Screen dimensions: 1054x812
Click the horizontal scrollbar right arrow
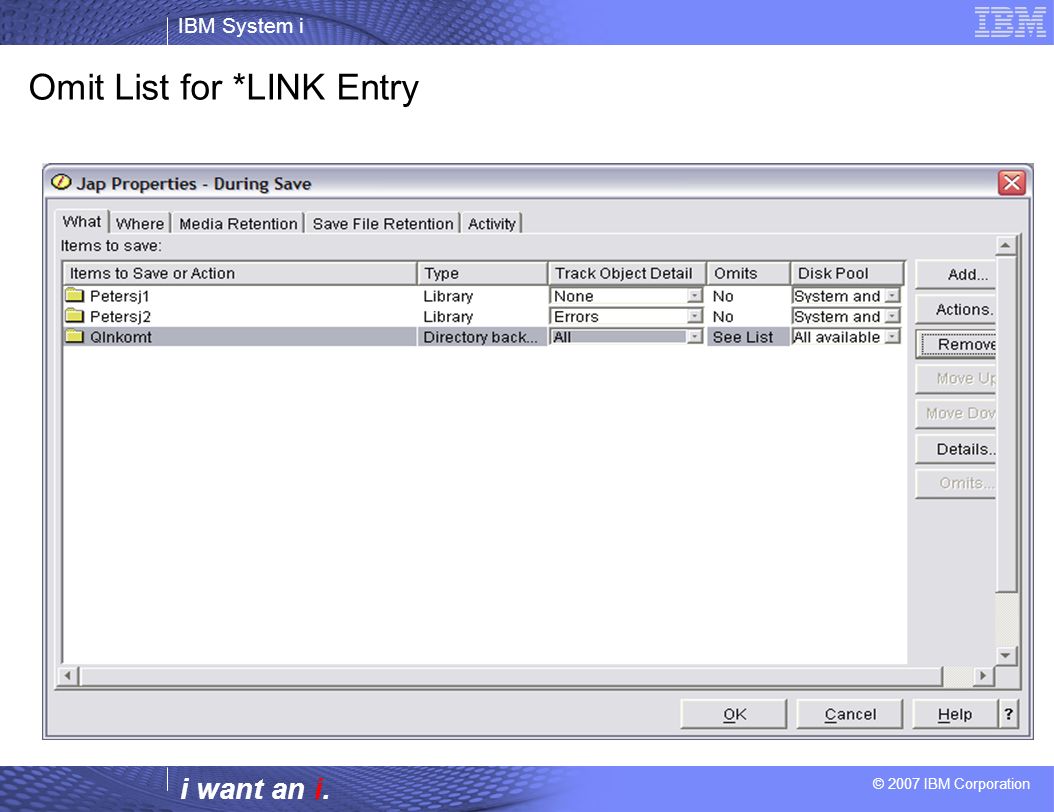(983, 675)
